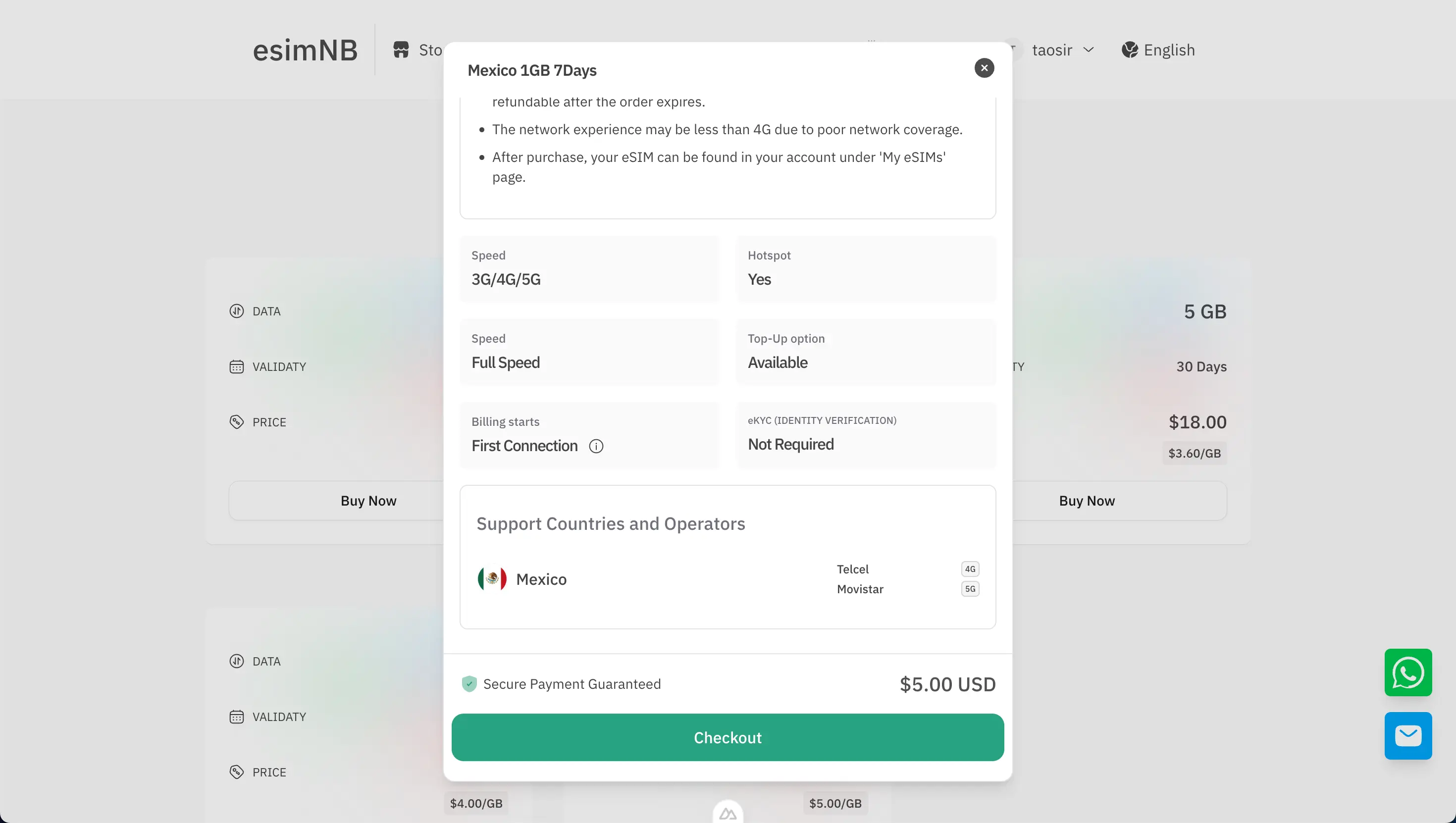The image size is (1456, 823).
Task: Click Buy Now on the 5 GB plan
Action: click(x=1087, y=500)
